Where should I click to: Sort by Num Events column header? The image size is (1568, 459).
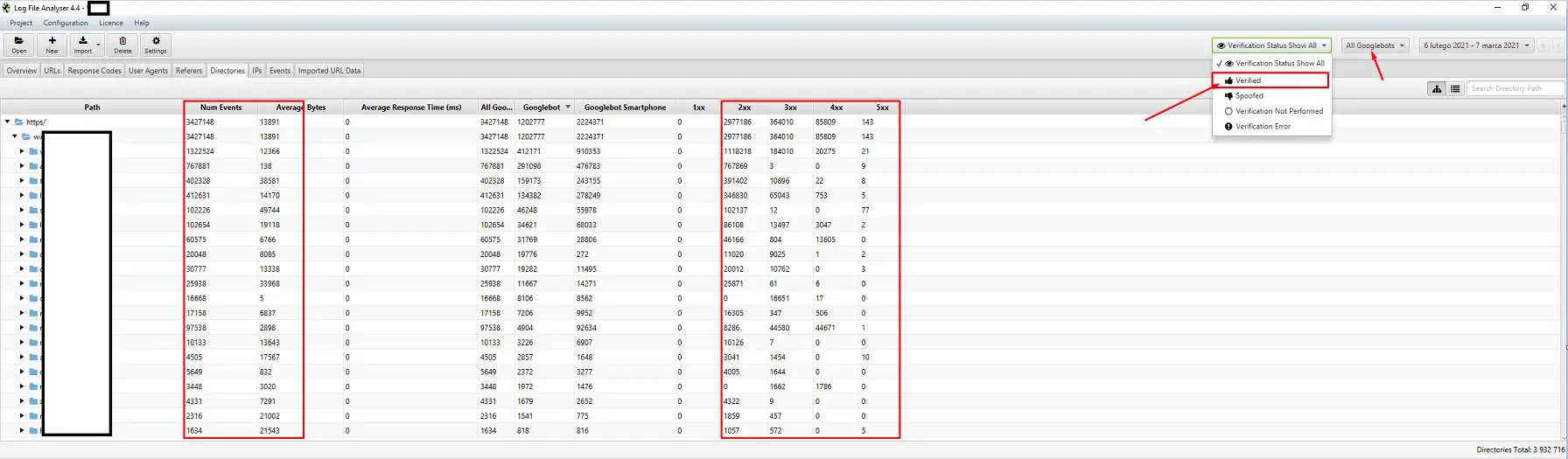220,108
